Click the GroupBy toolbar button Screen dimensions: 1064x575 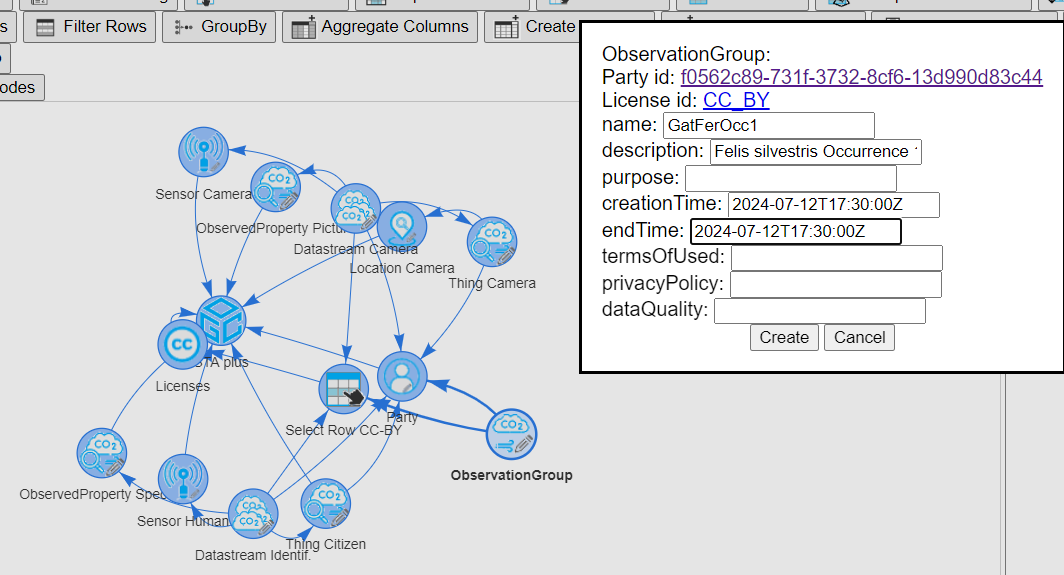point(219,27)
